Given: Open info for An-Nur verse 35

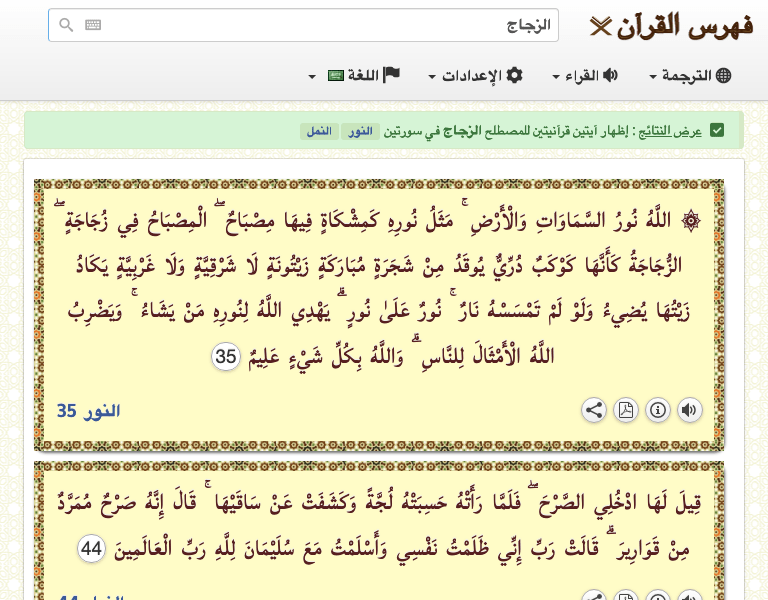Looking at the screenshot, I should pos(658,410).
